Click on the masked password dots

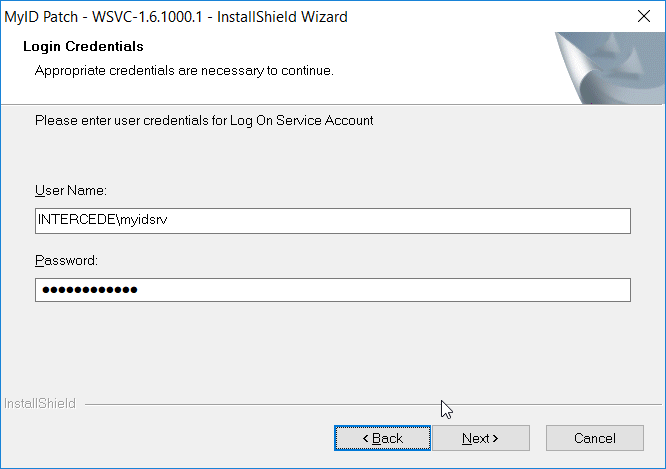click(90, 290)
